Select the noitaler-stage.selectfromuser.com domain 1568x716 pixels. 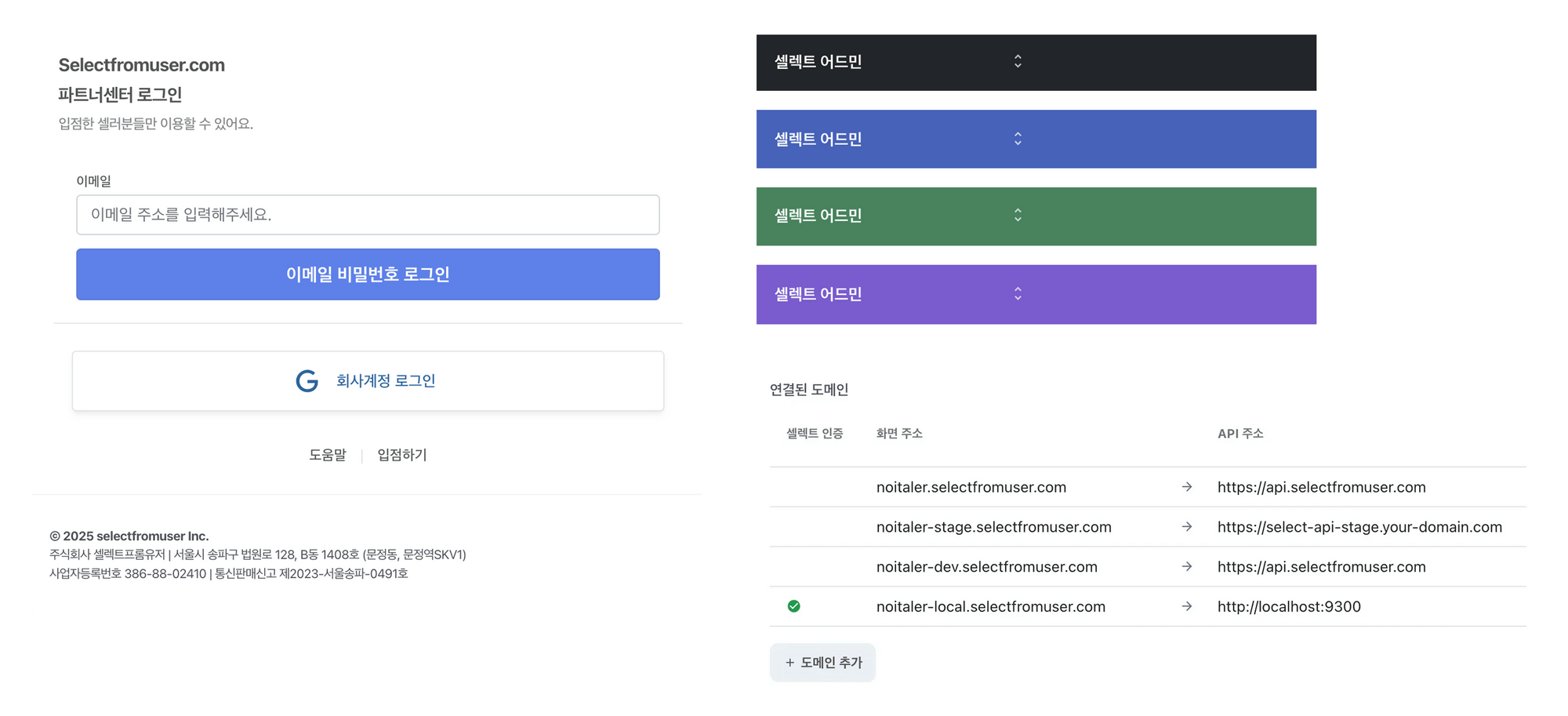993,527
